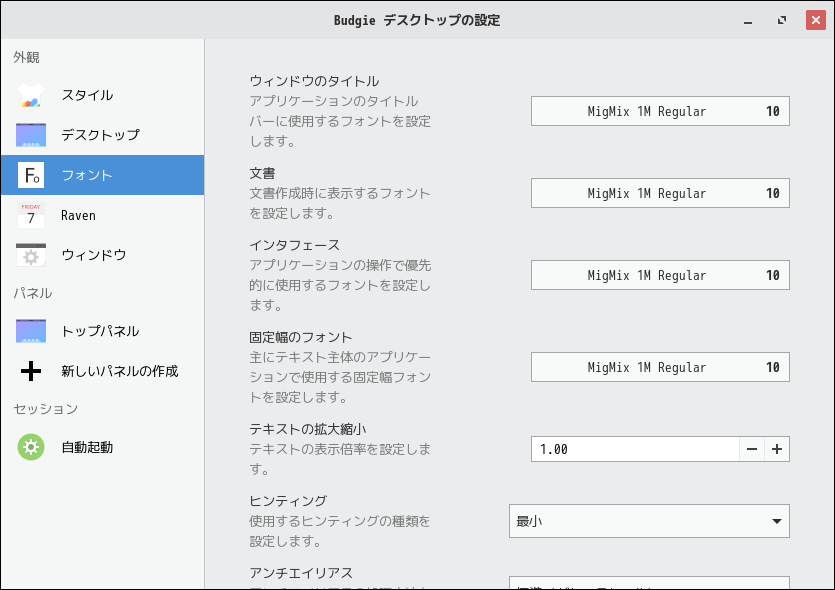This screenshot has width=835, height=590.
Task: Click the Style (スタイル) sidebar icon
Action: (31, 95)
